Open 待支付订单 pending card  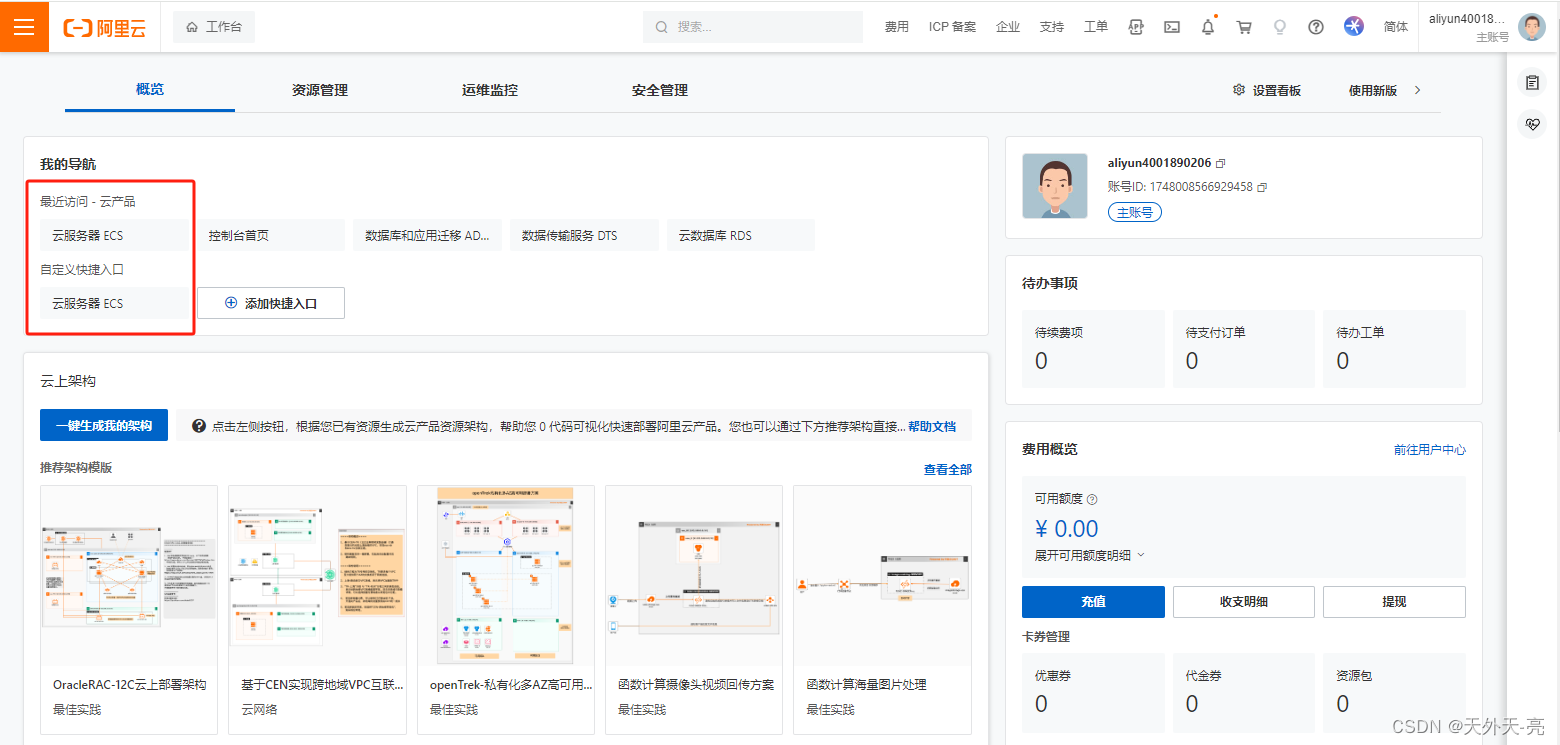click(x=1244, y=348)
